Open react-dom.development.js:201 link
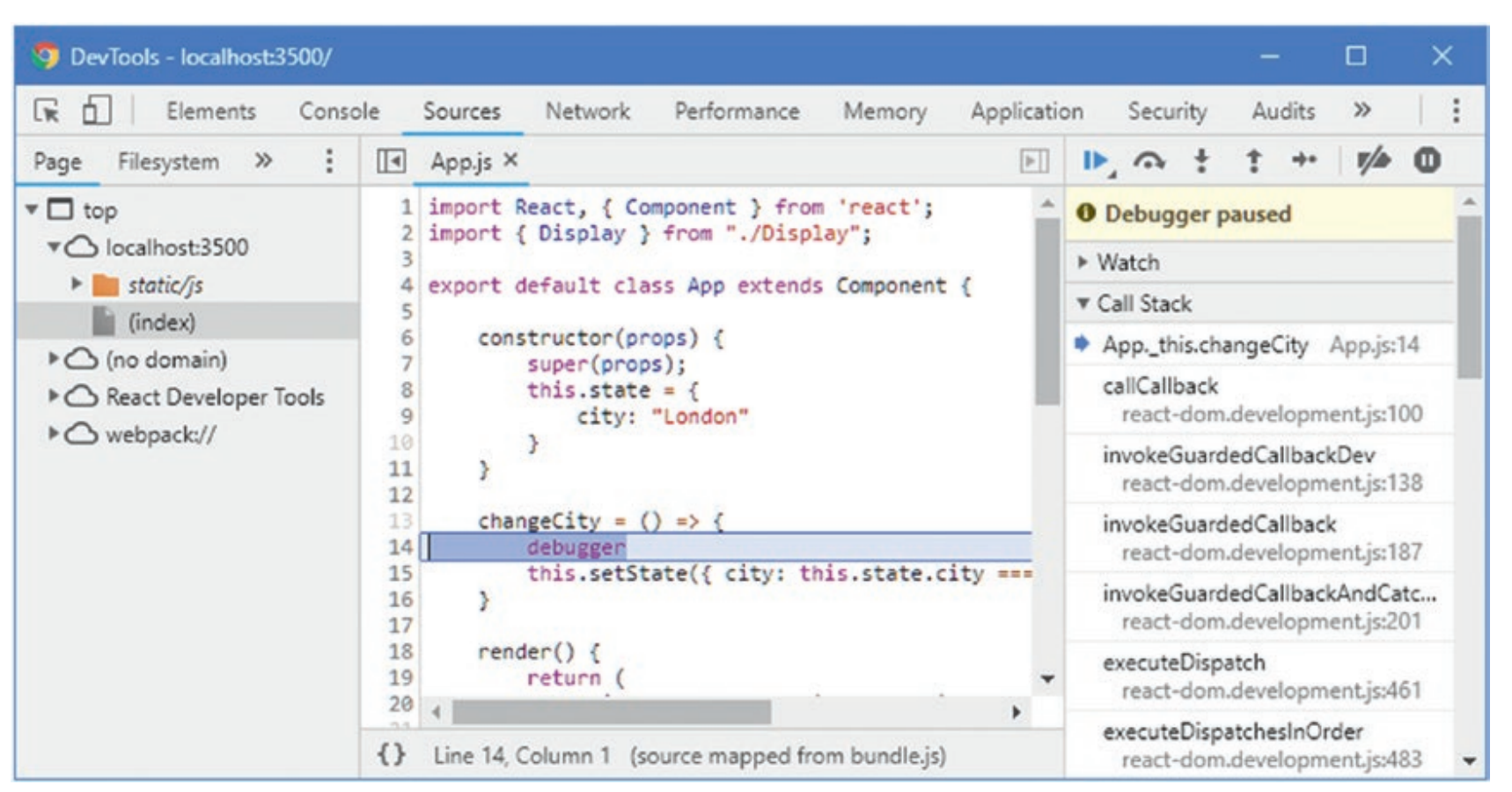1512x792 pixels. [x=1272, y=621]
